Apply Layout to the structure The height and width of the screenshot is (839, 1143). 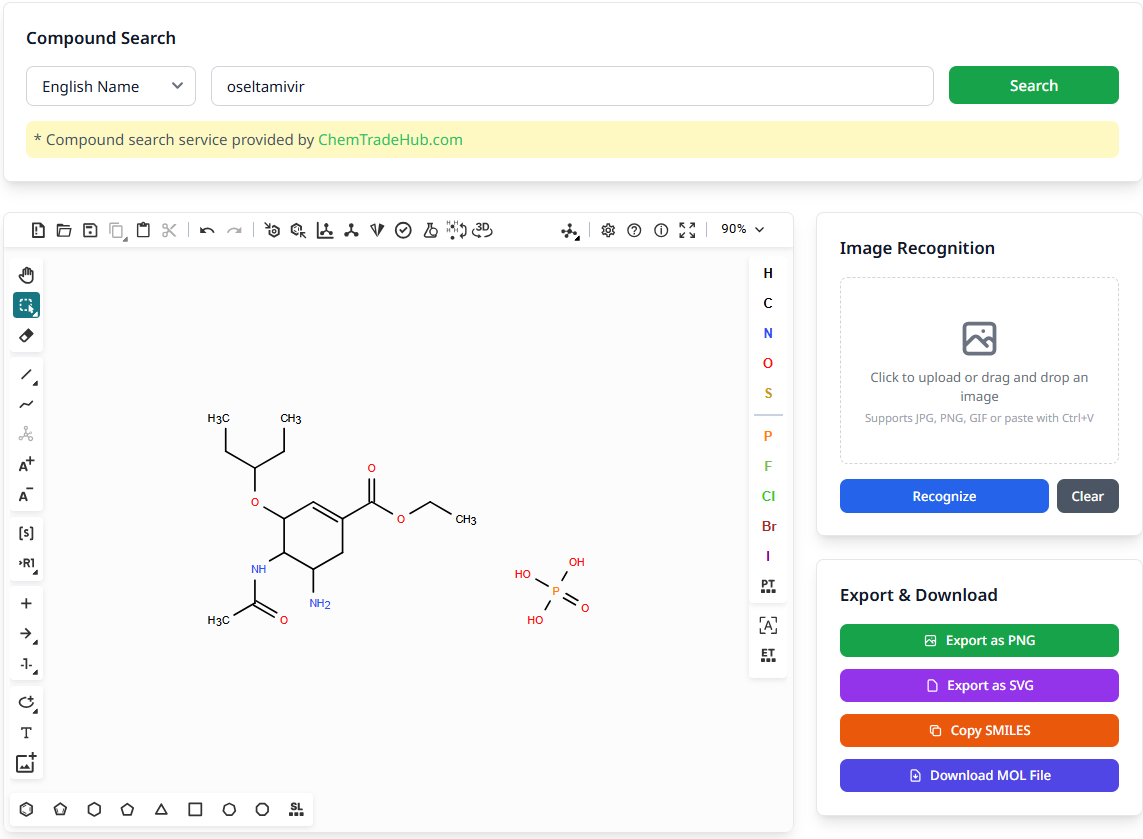(325, 230)
